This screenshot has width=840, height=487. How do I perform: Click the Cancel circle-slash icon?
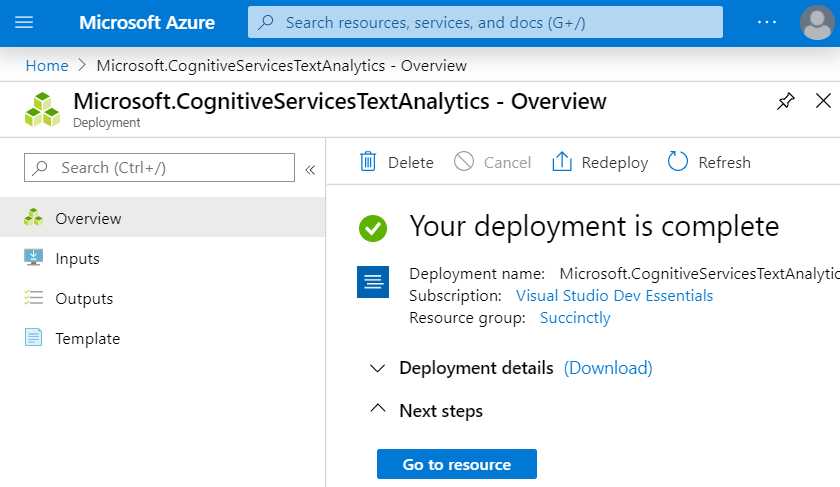(x=464, y=161)
